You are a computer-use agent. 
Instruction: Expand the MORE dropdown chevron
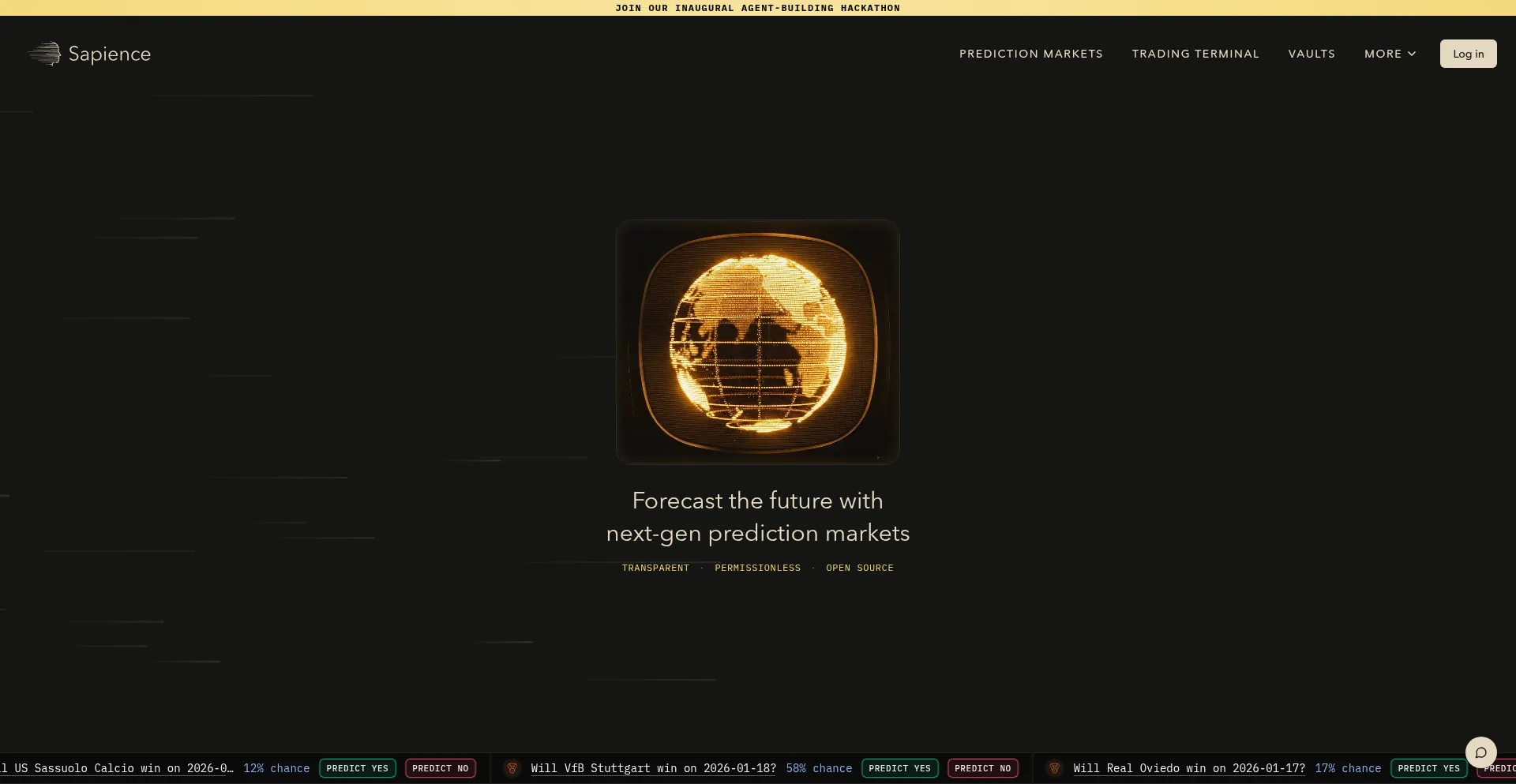(x=1412, y=54)
